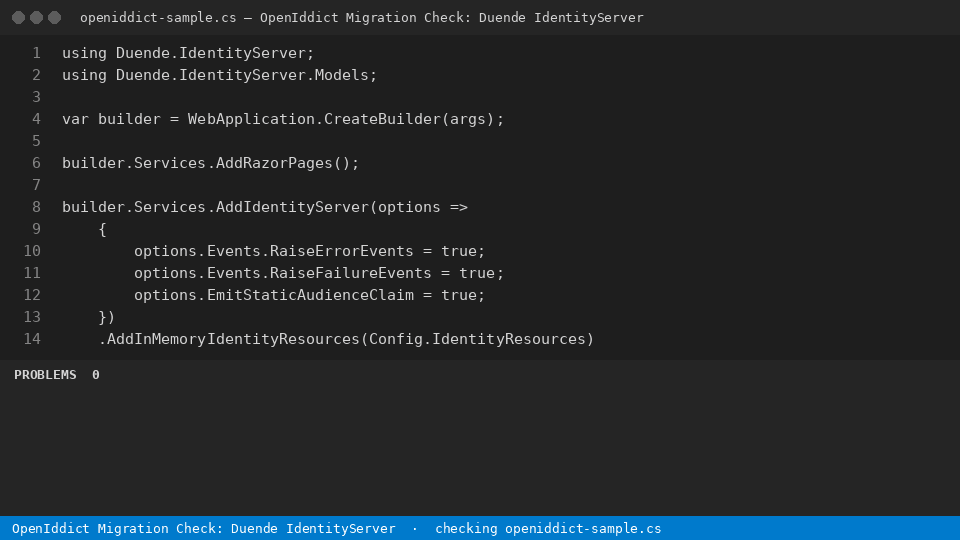
Task: Click the second window control dot
Action: pyautogui.click(x=37, y=18)
